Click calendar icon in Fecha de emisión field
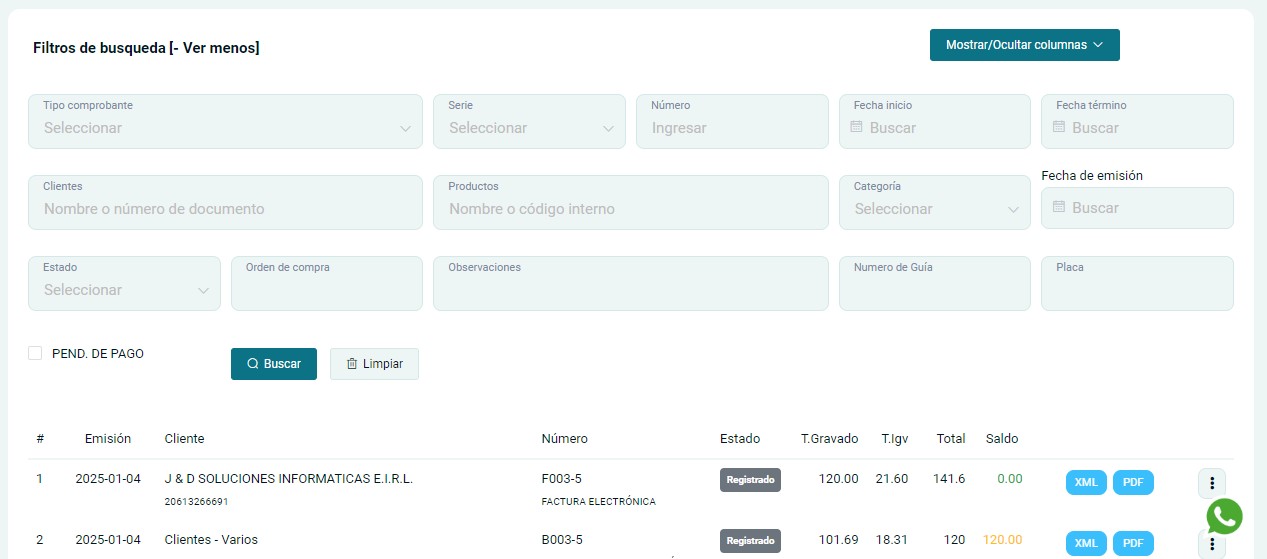1267x559 pixels. pos(1059,208)
